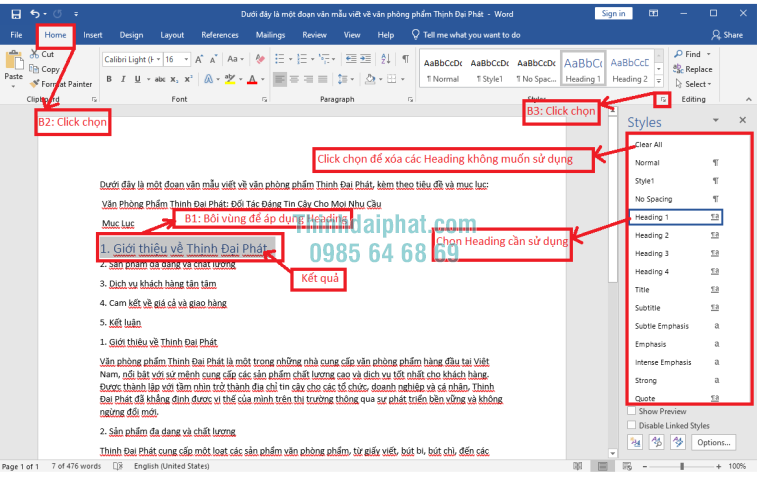Open the References tab
The image size is (768, 477).
tap(219, 35)
